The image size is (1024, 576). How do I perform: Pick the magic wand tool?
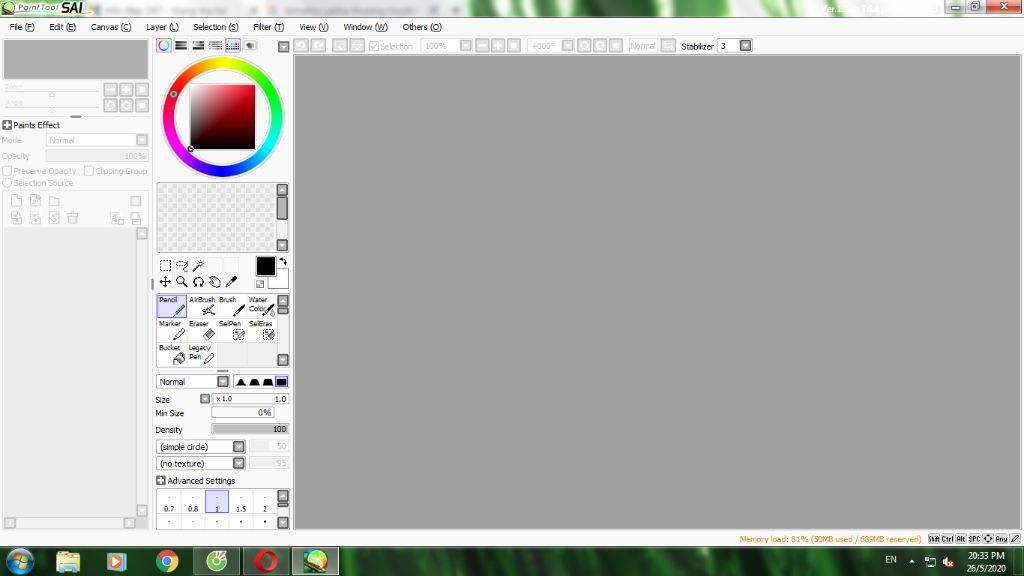click(199, 265)
